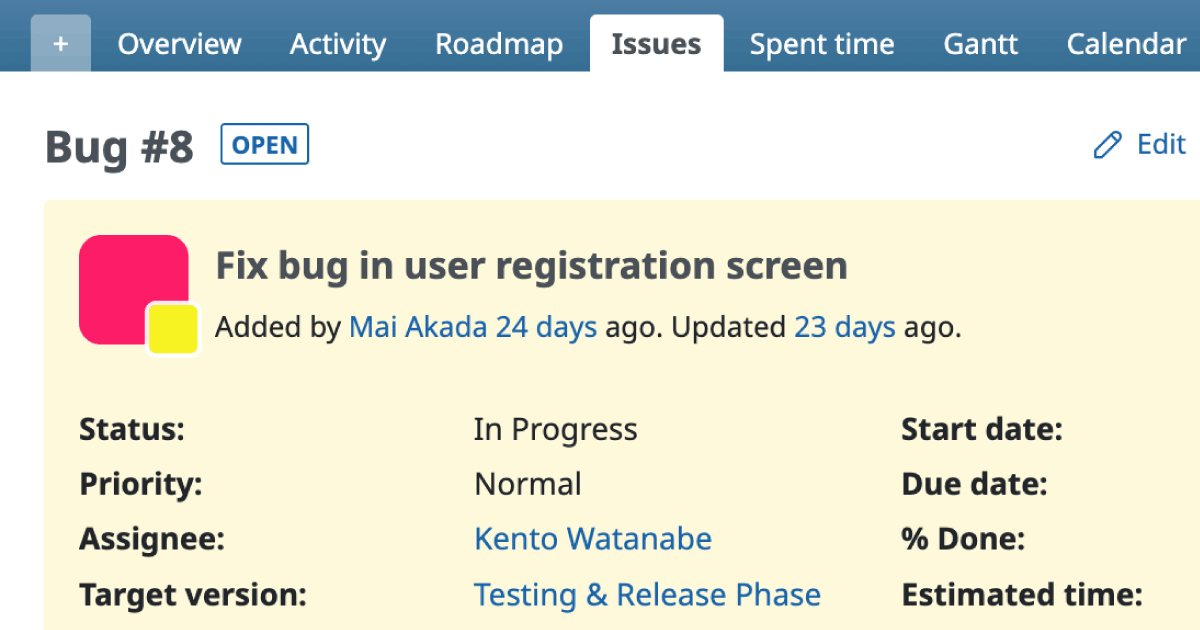Switch to the Gantt tab
The height and width of the screenshot is (630, 1200).
point(980,44)
